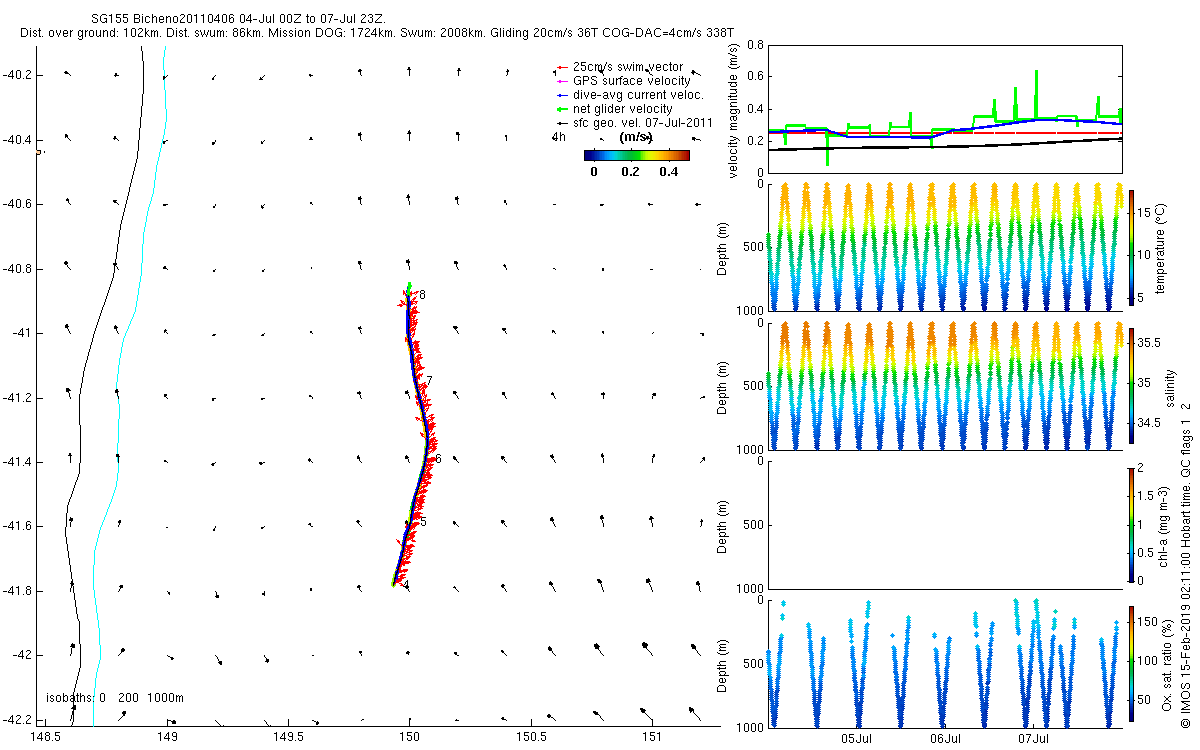
Task: Click waypoint label 4 at track start
Action: (x=405, y=585)
